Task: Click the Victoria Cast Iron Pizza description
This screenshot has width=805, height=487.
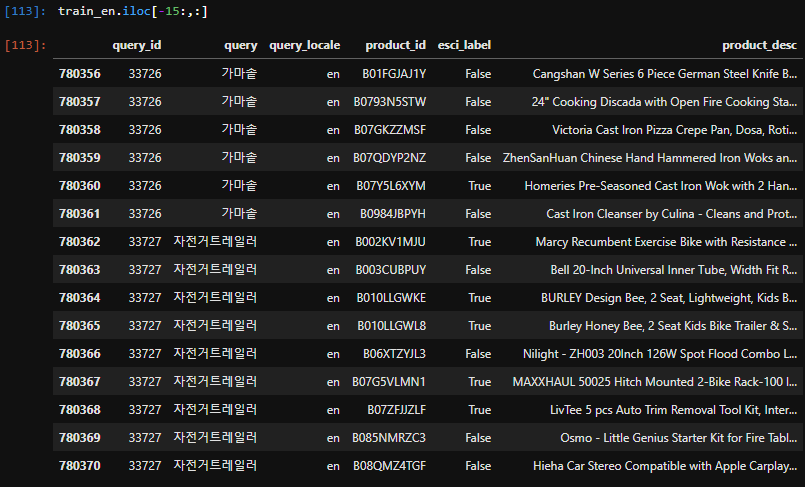Action: tap(675, 130)
